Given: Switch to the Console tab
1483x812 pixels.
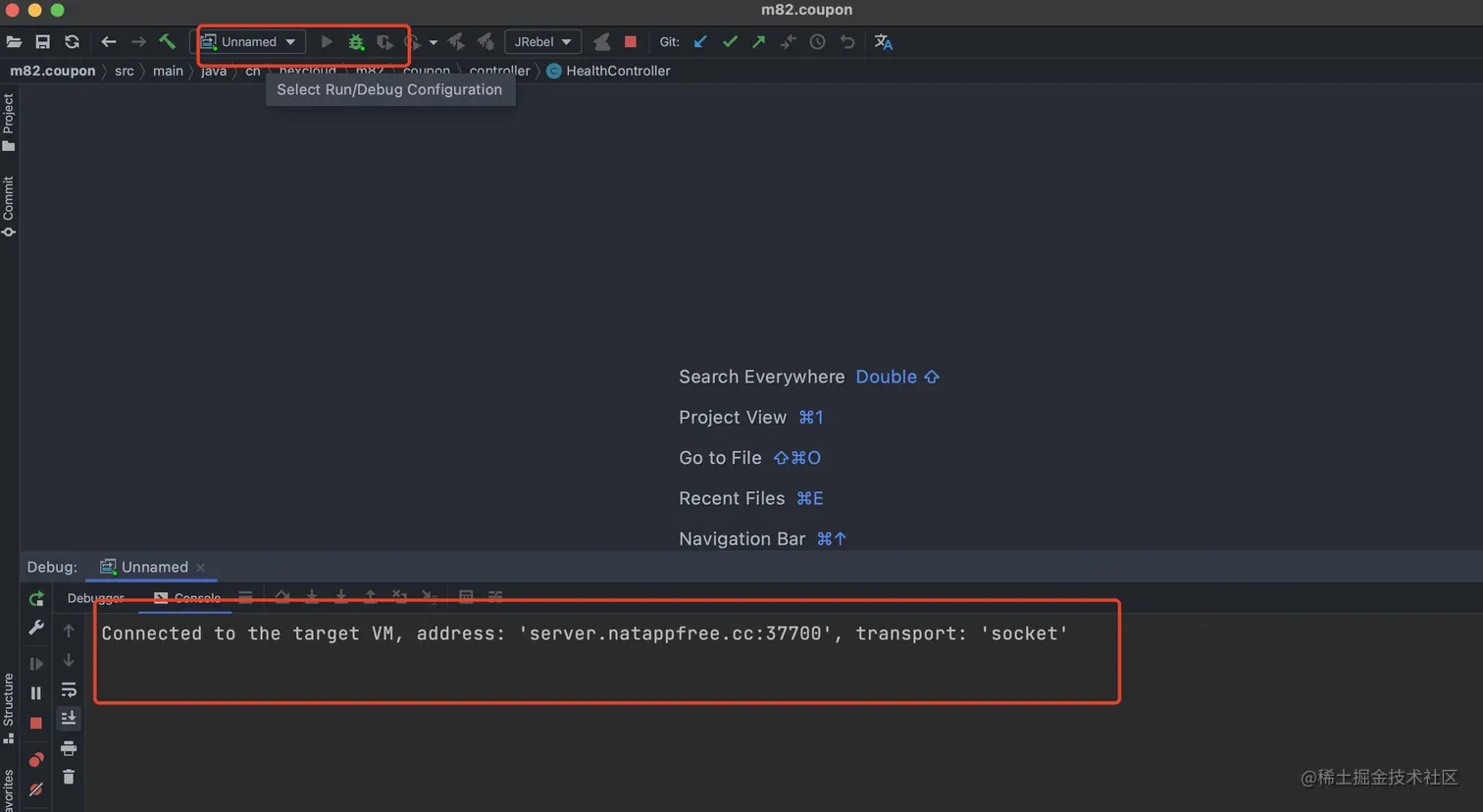Looking at the screenshot, I should pyautogui.click(x=187, y=597).
